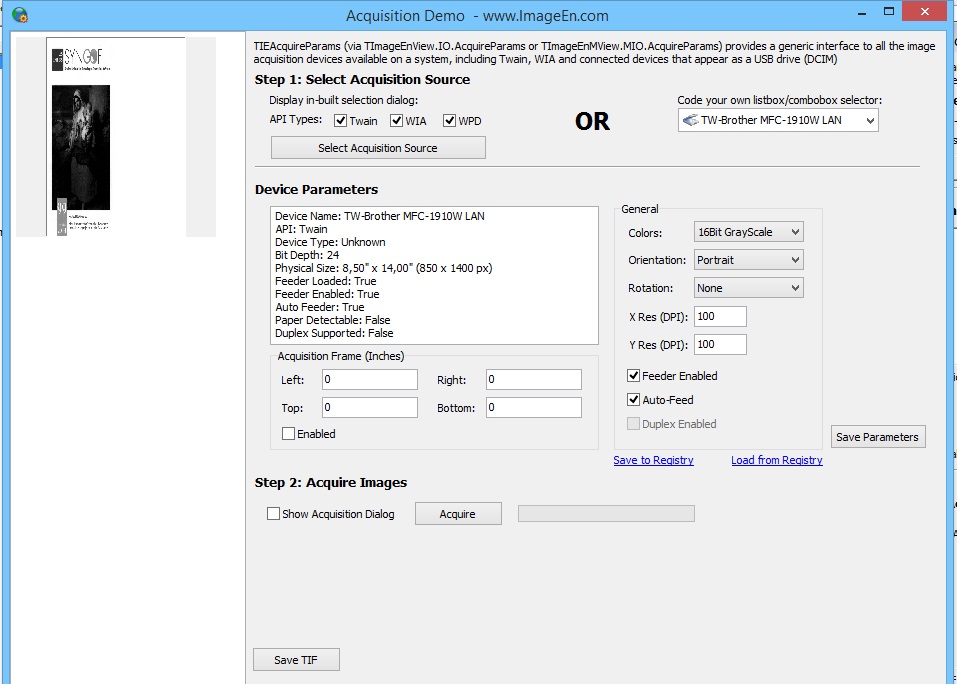Click the Load from Registry link
This screenshot has width=957, height=684.
[776, 460]
